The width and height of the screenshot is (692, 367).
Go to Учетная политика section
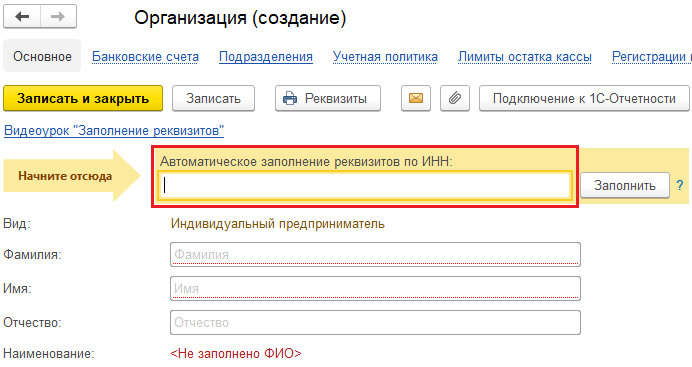coord(385,57)
